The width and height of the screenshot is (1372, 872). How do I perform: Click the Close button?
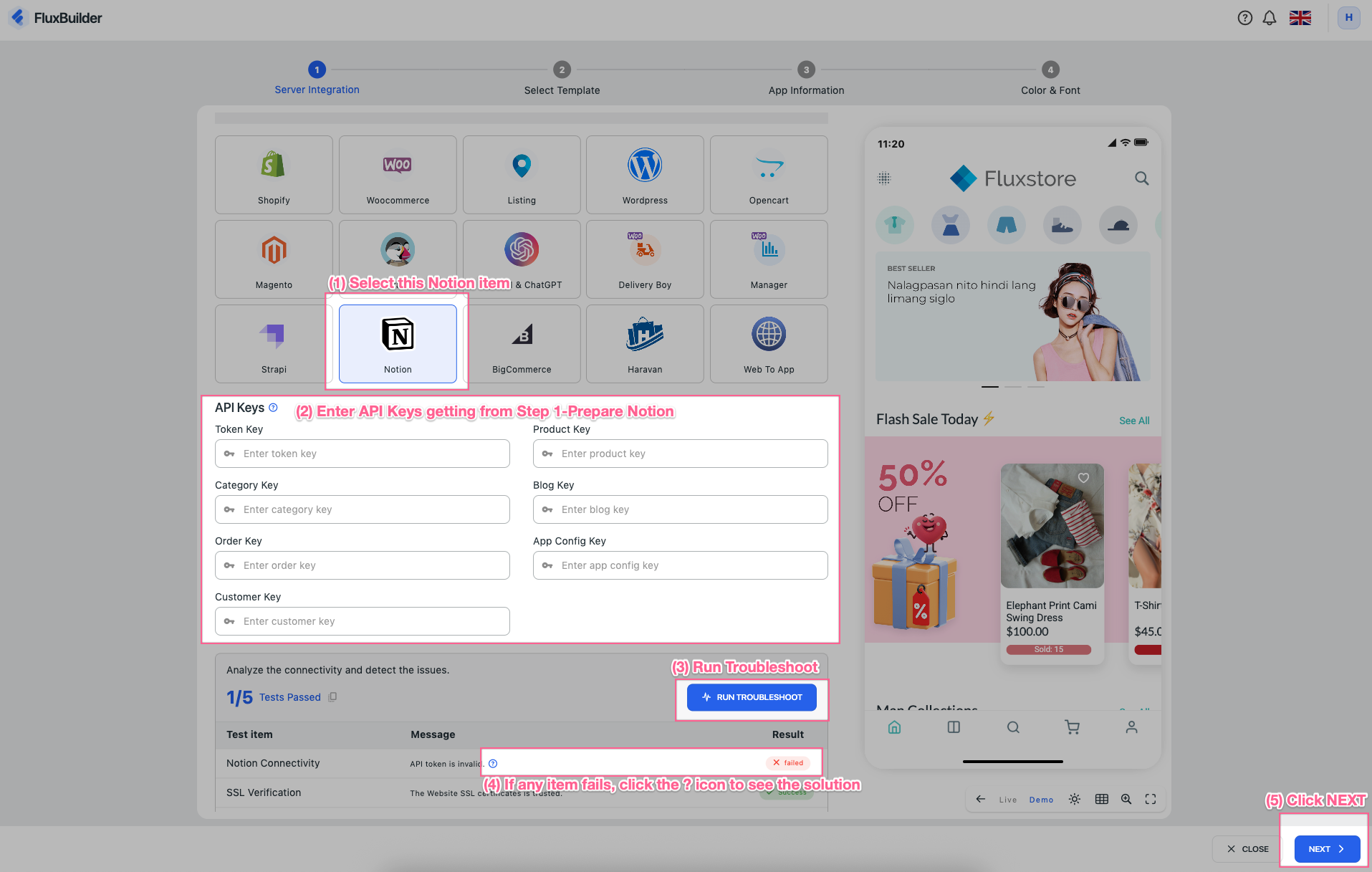click(x=1247, y=849)
